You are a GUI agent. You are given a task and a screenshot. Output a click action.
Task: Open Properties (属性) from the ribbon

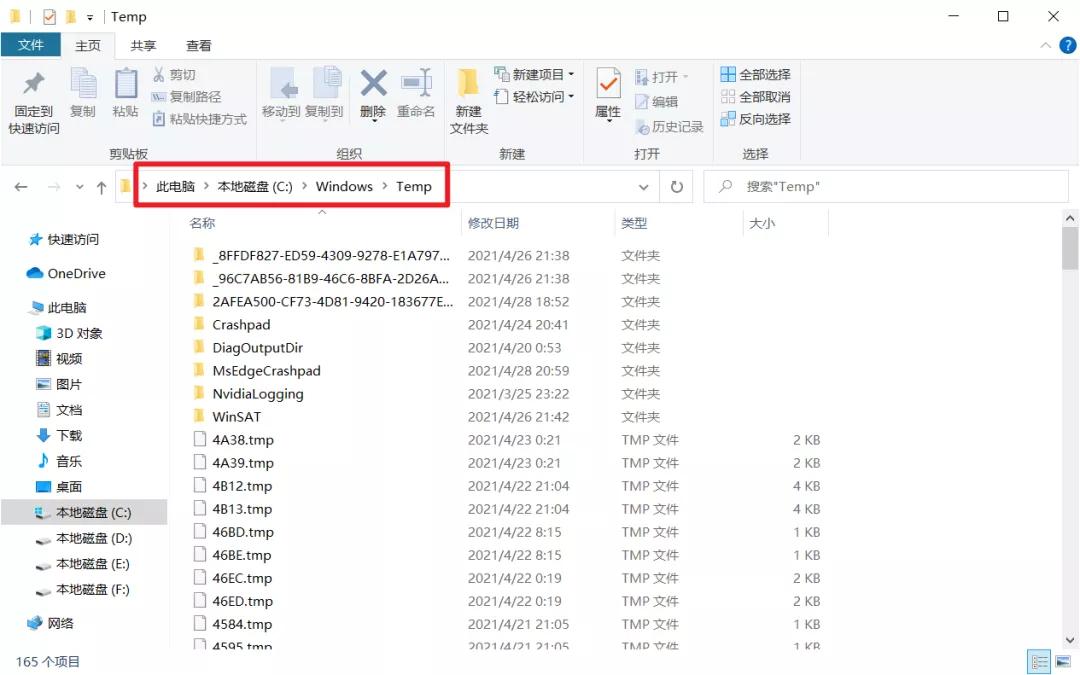point(607,97)
